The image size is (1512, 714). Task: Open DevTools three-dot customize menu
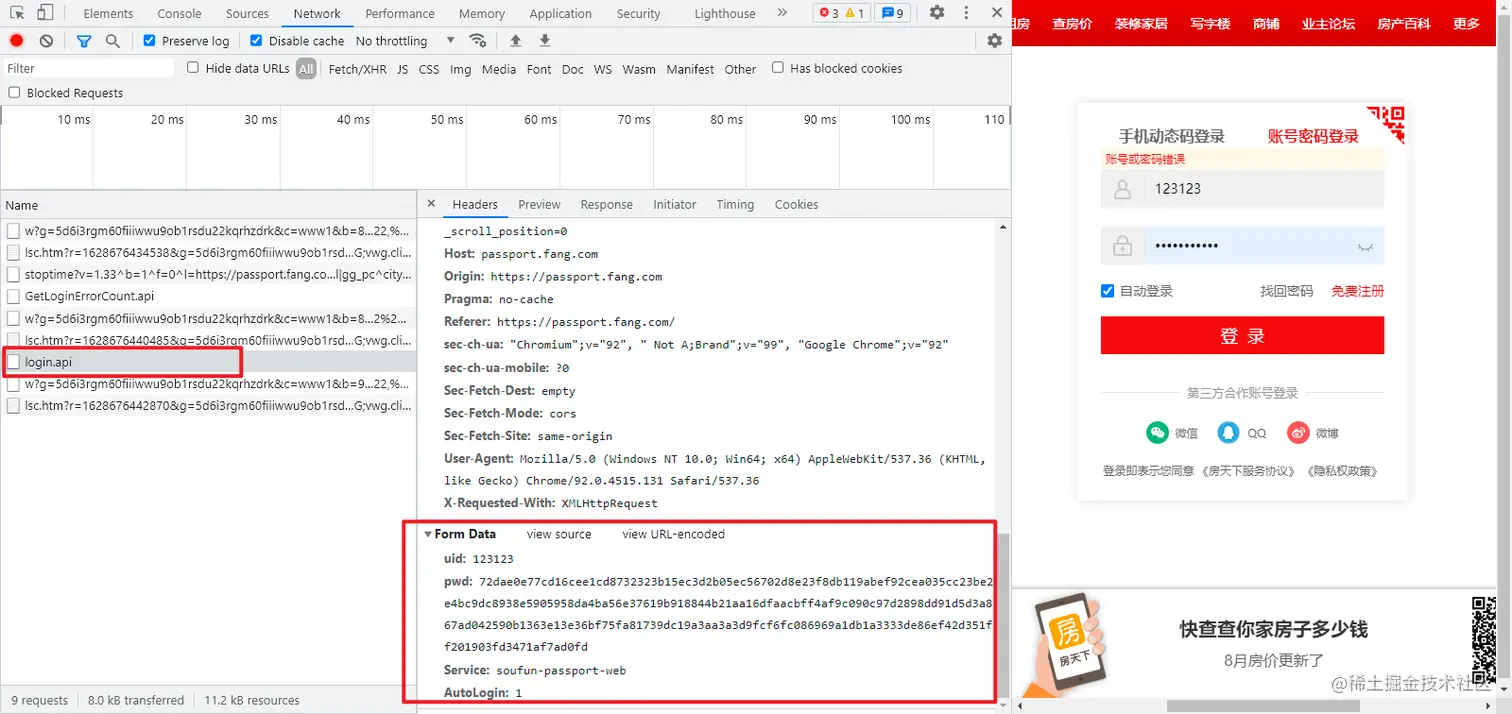point(966,13)
